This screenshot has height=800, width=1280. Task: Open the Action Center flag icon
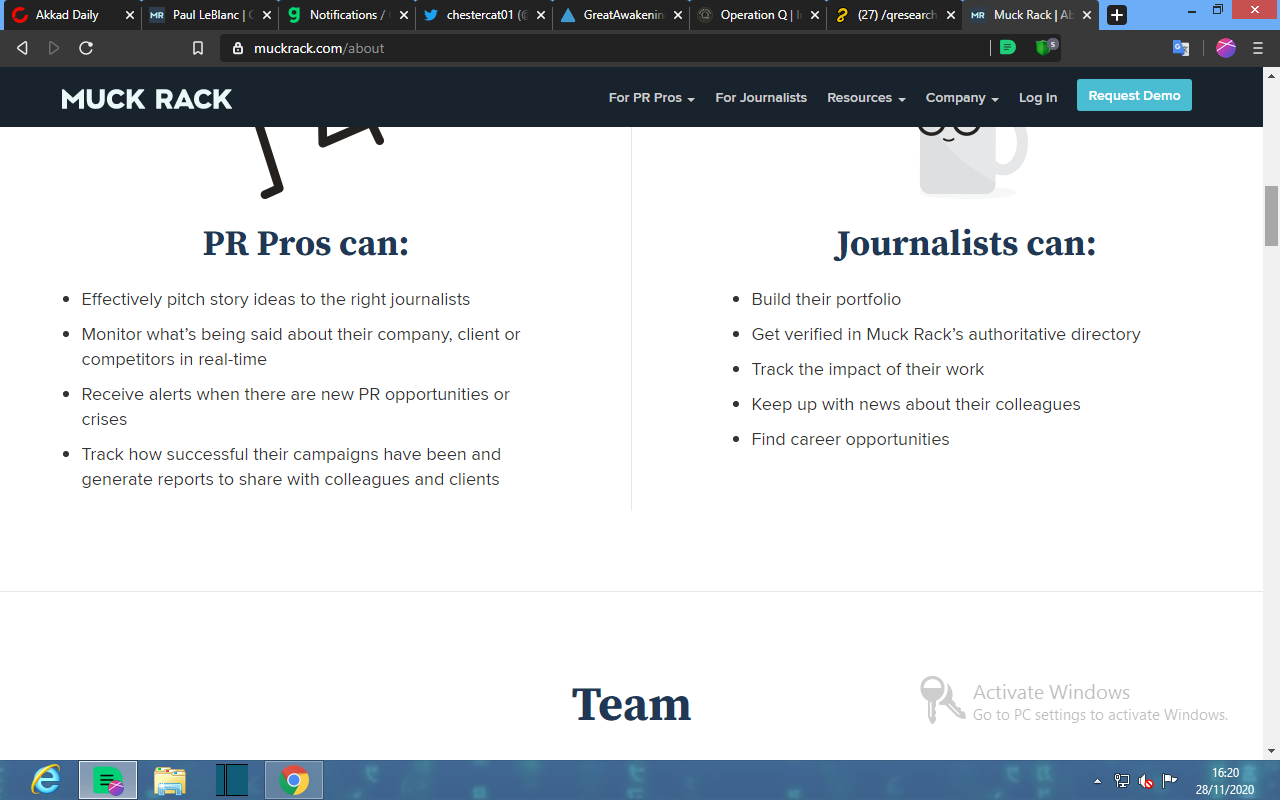pyautogui.click(x=1170, y=781)
